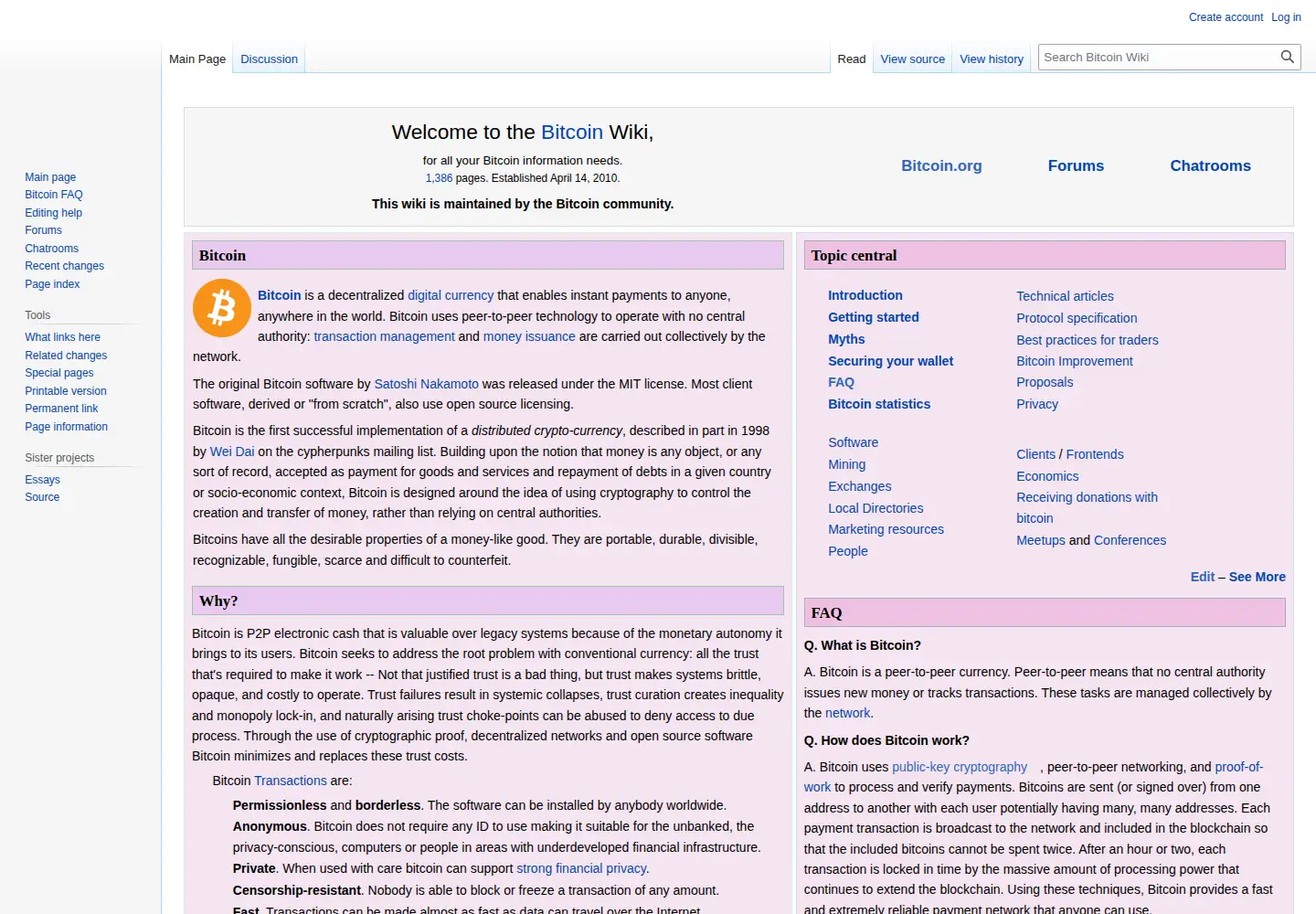Open Page information link

click(x=67, y=427)
